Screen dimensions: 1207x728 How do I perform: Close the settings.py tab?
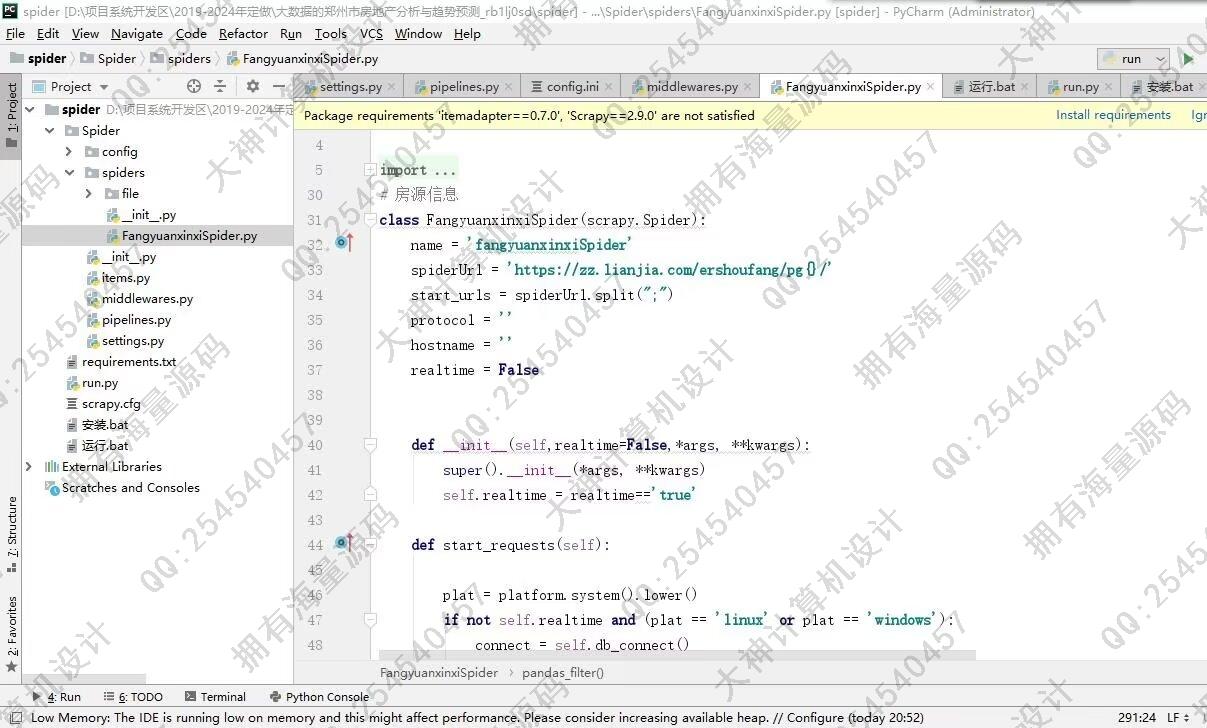[393, 88]
